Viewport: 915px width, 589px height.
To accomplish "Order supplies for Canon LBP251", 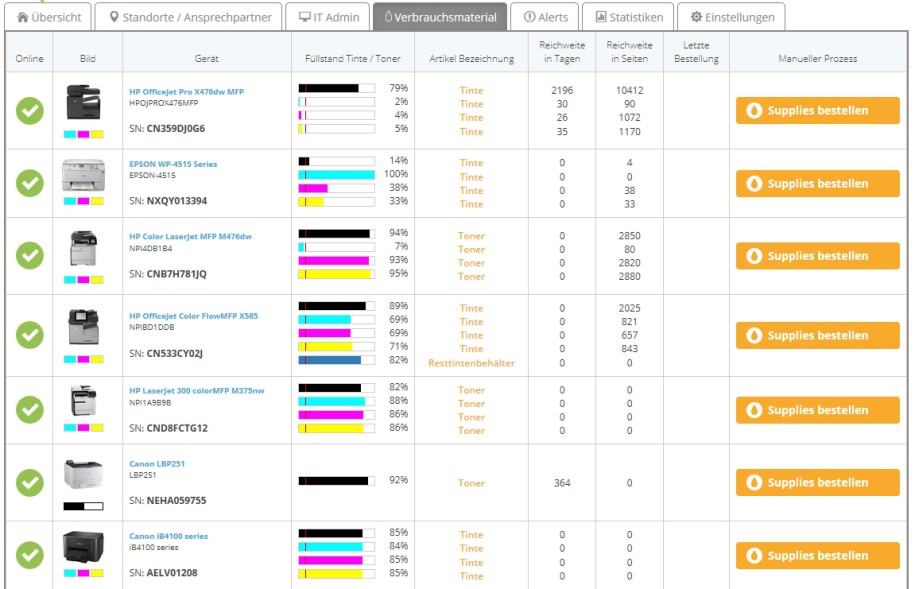I will pos(818,482).
